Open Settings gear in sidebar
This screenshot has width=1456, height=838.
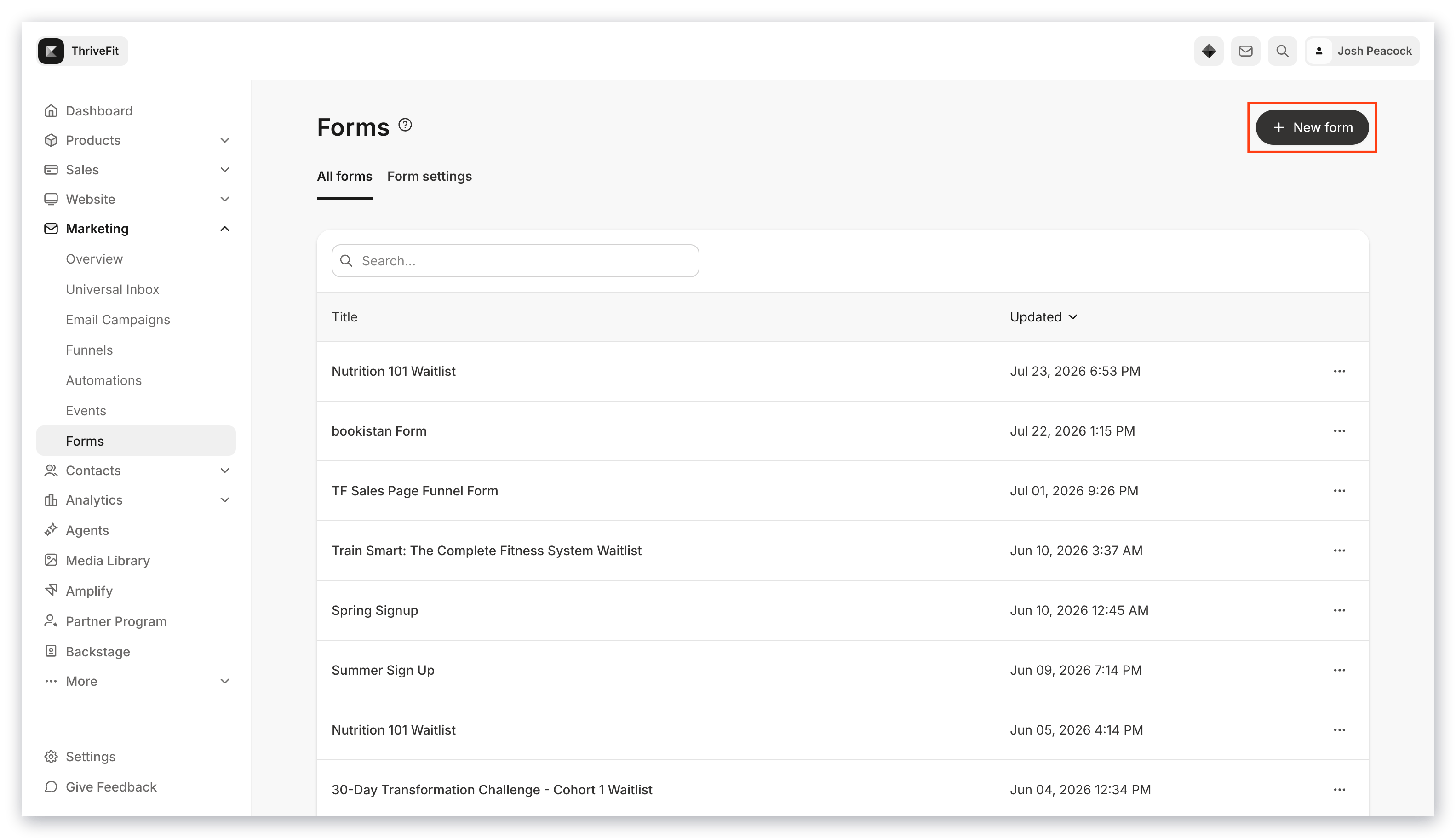pyautogui.click(x=51, y=756)
